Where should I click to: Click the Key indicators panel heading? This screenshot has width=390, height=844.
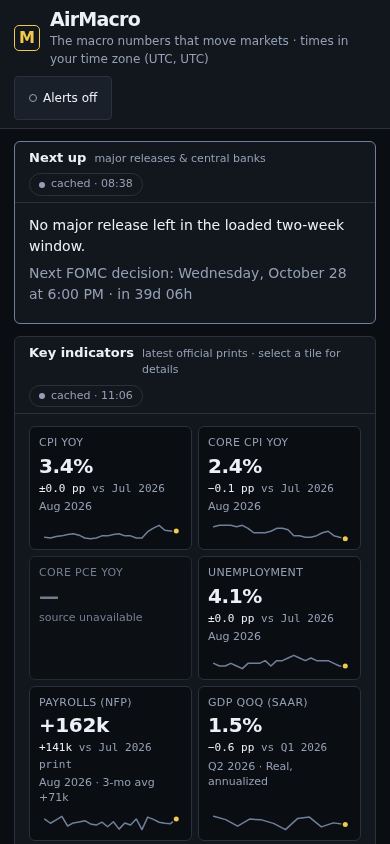(x=81, y=353)
